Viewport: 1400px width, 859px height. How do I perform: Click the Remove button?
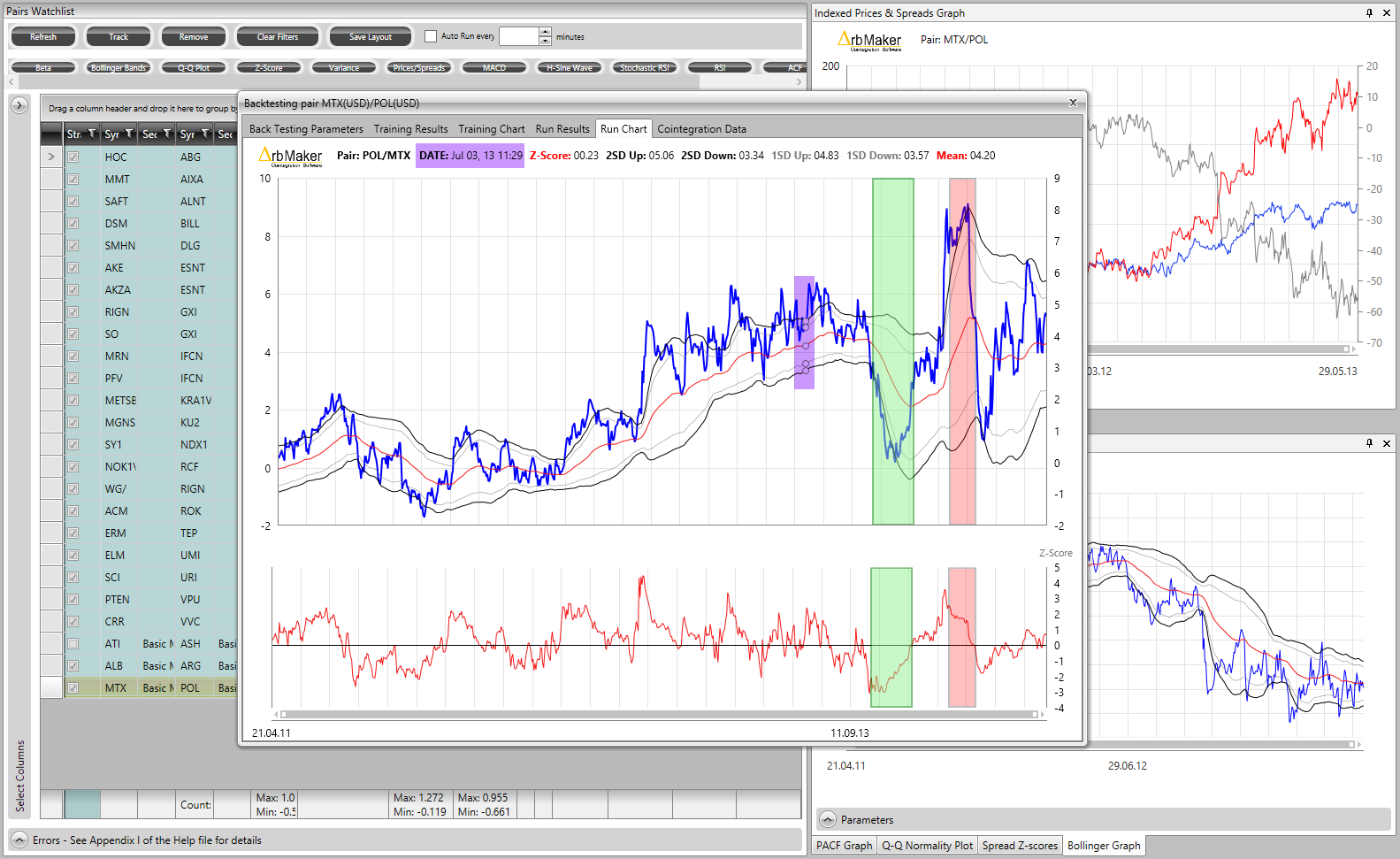pyautogui.click(x=194, y=37)
